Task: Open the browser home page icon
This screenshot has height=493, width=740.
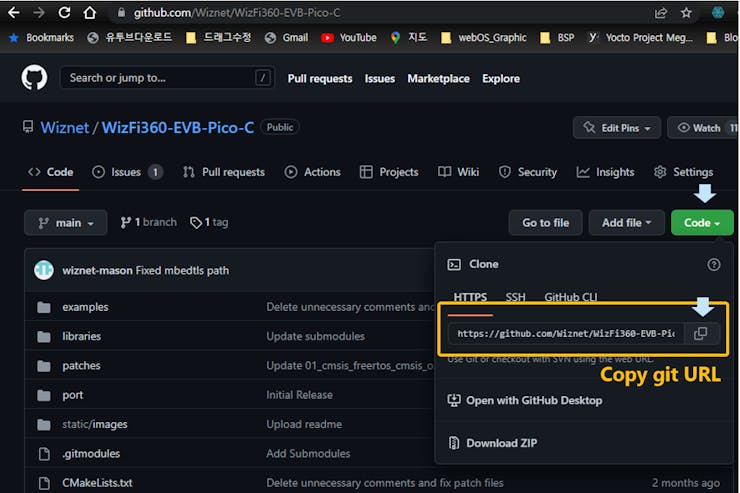Action: tap(90, 13)
